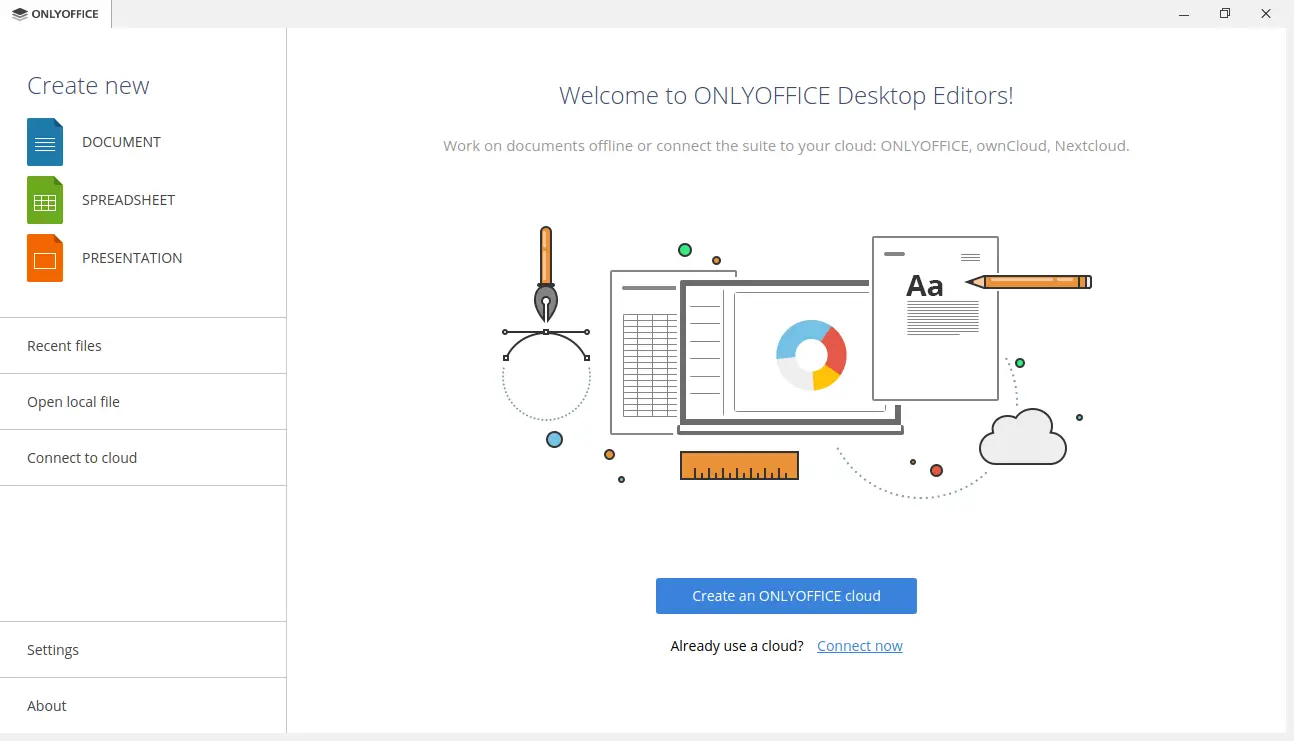This screenshot has height=741, width=1294.
Task: Click the blue Document file icon
Action: [45, 142]
